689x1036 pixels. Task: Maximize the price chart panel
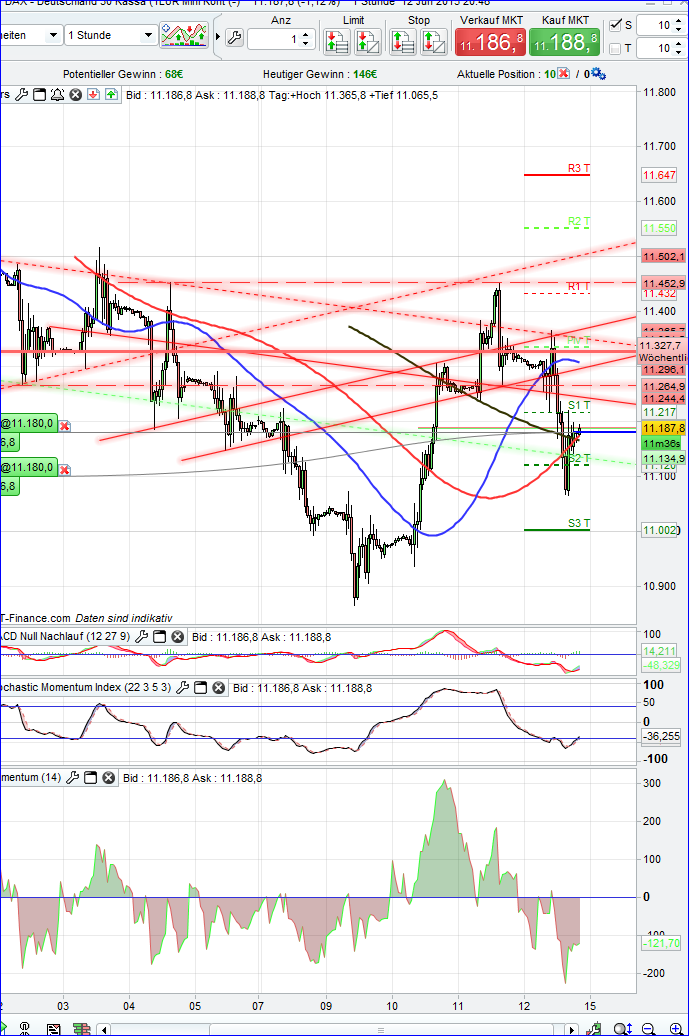(x=40, y=95)
